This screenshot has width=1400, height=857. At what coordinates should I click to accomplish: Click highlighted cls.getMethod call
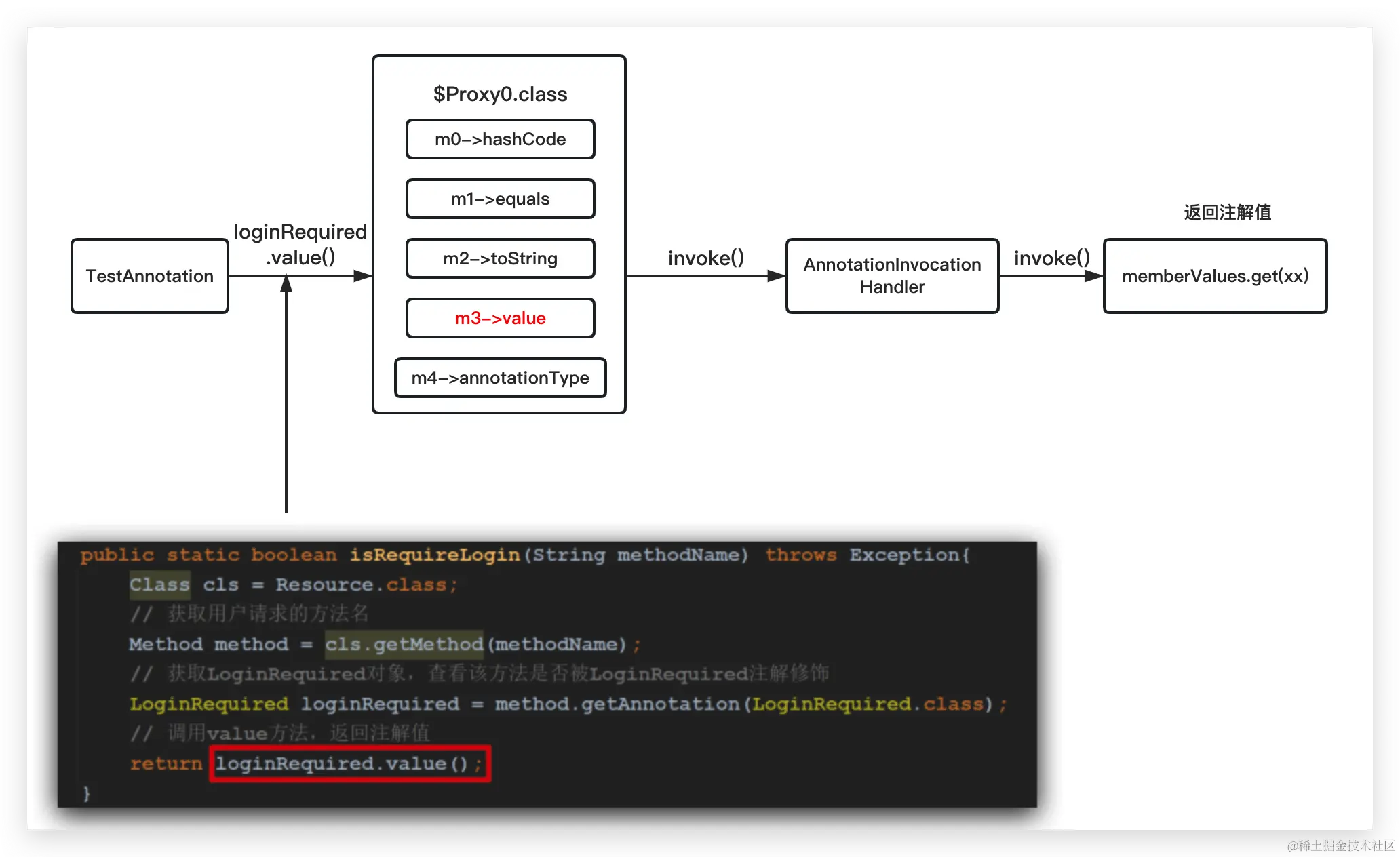click(404, 644)
